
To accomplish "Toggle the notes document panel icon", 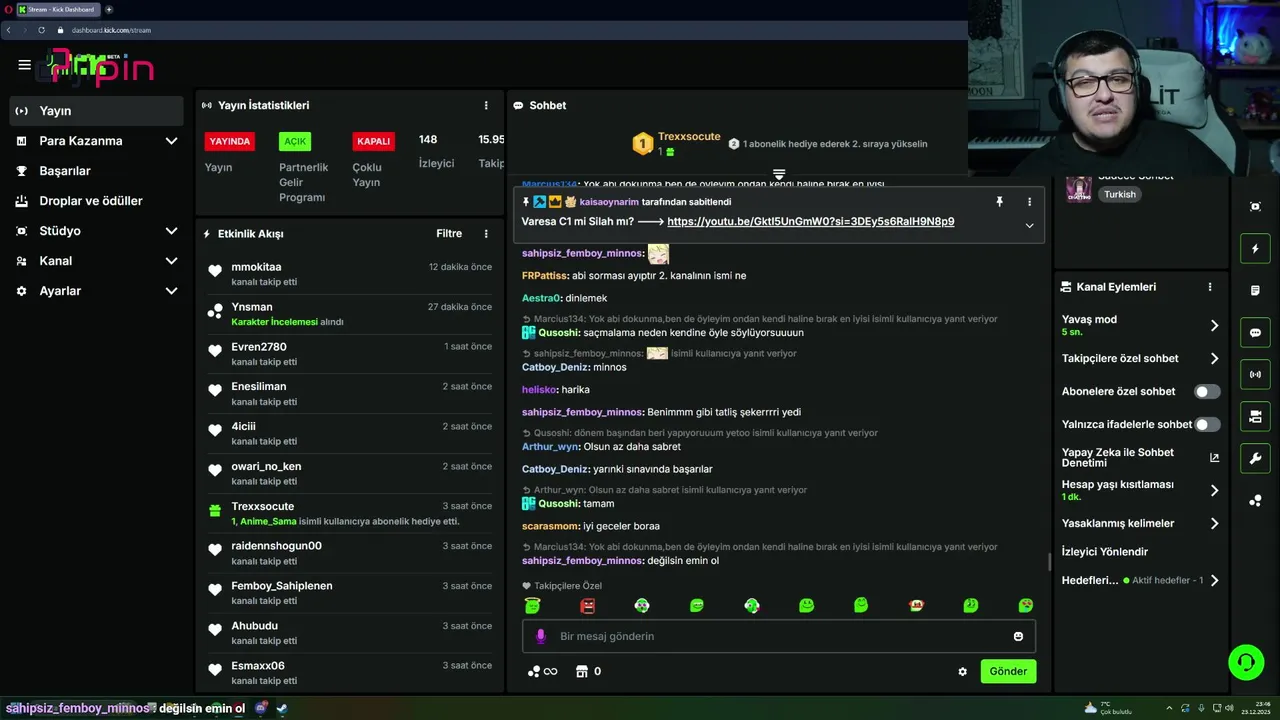I will (1255, 291).
